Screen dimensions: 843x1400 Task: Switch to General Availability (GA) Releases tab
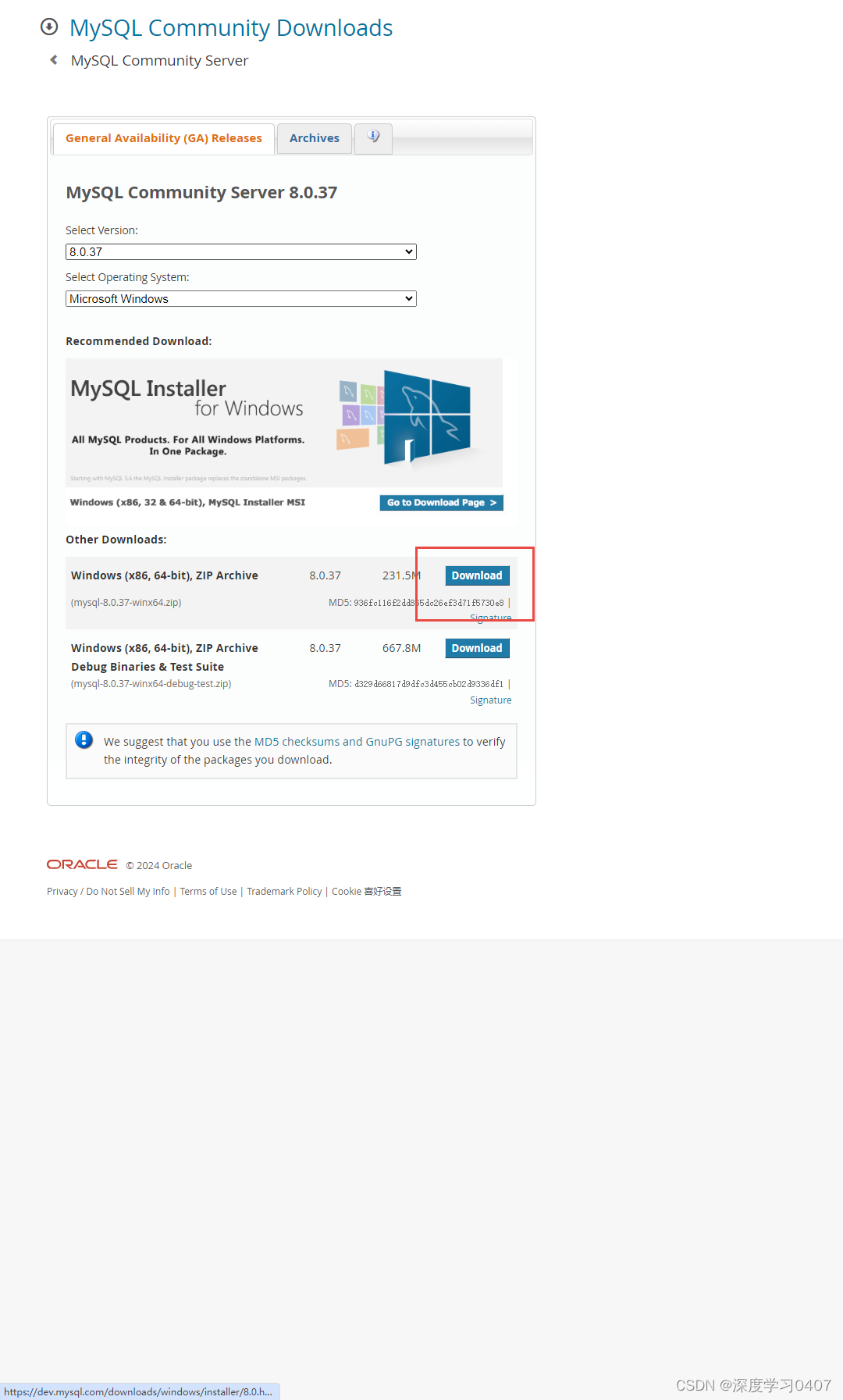pyautogui.click(x=164, y=138)
